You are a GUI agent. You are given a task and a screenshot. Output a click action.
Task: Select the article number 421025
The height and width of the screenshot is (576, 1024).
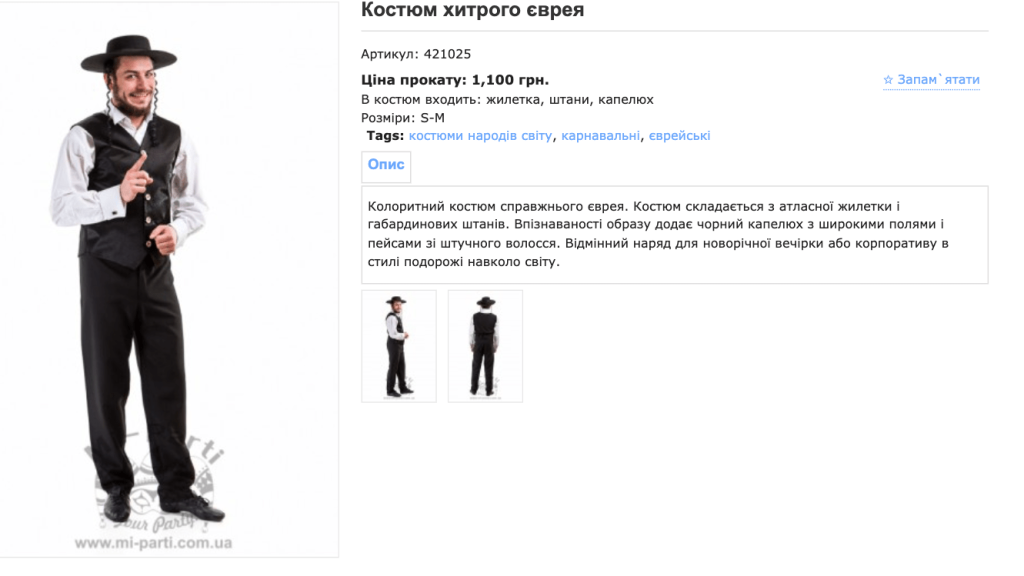(447, 54)
